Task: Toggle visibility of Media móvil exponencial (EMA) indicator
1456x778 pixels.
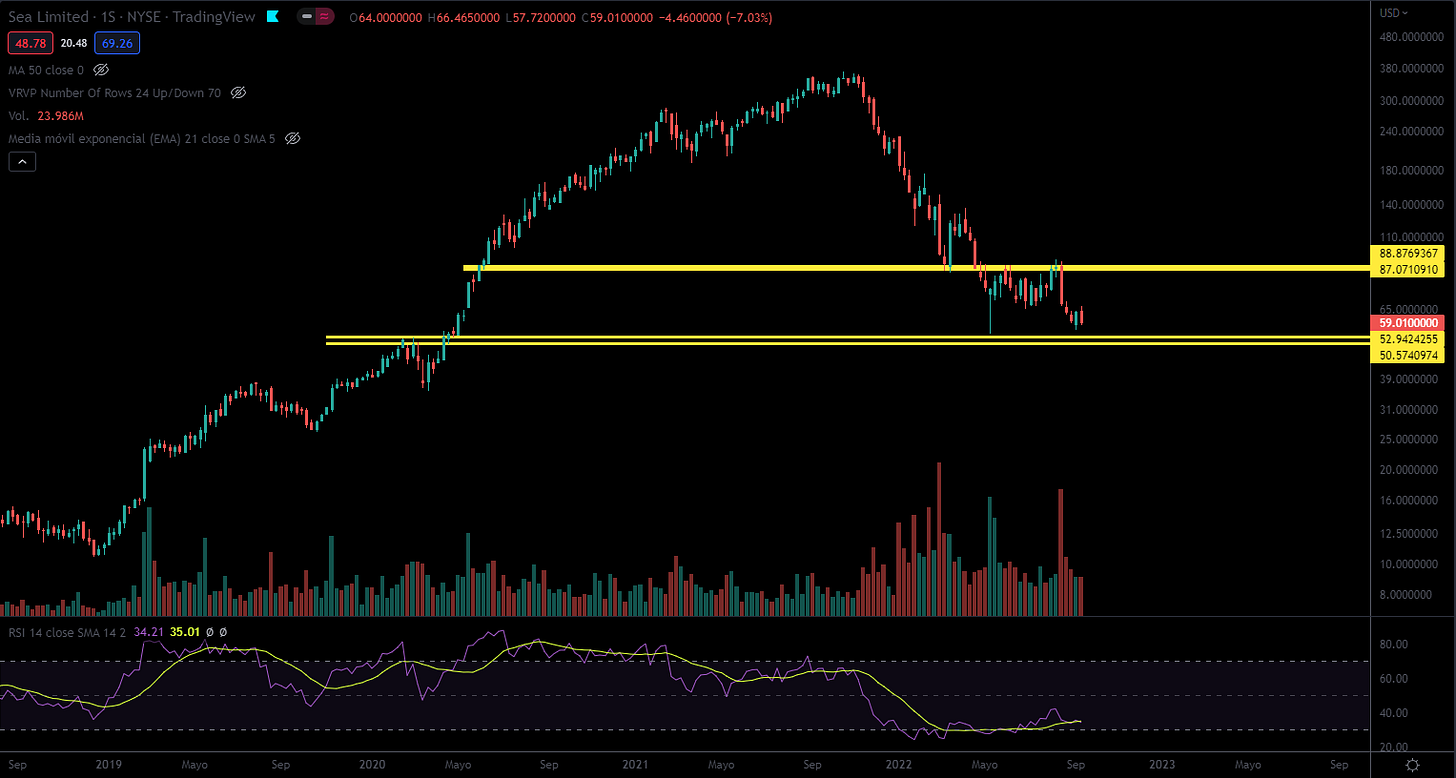Action: click(x=293, y=139)
